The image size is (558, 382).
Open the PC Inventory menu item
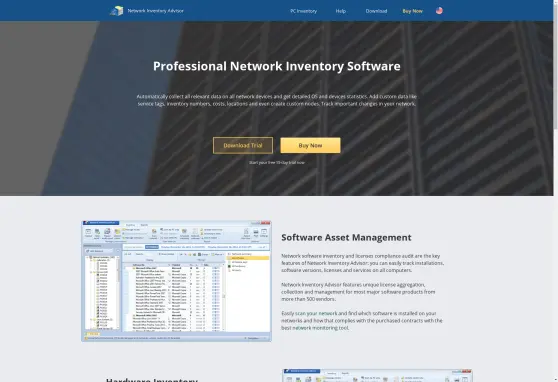[304, 11]
